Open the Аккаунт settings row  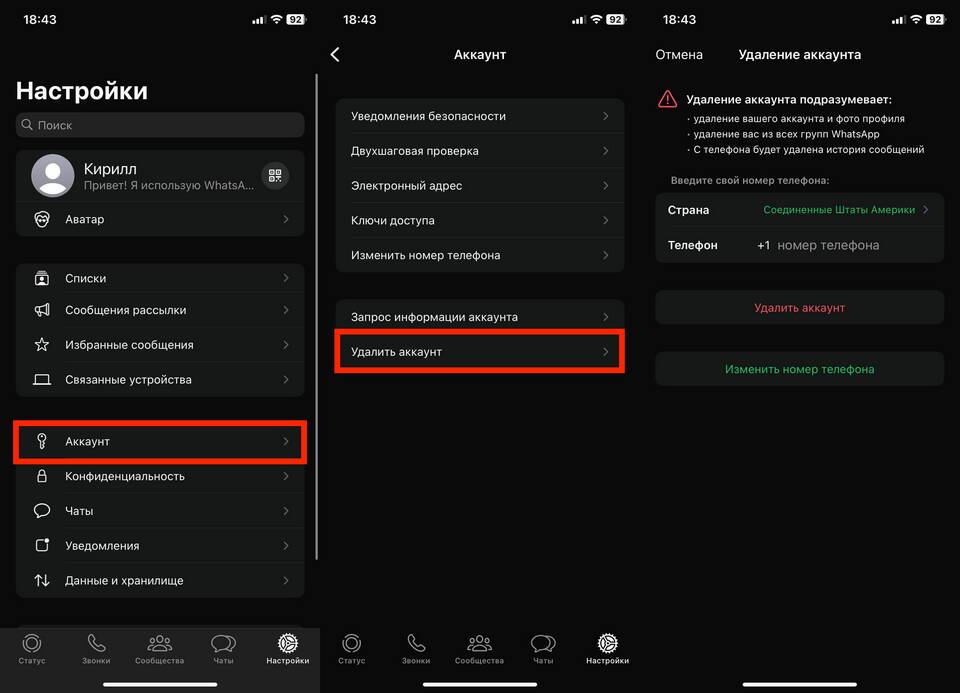tap(160, 441)
